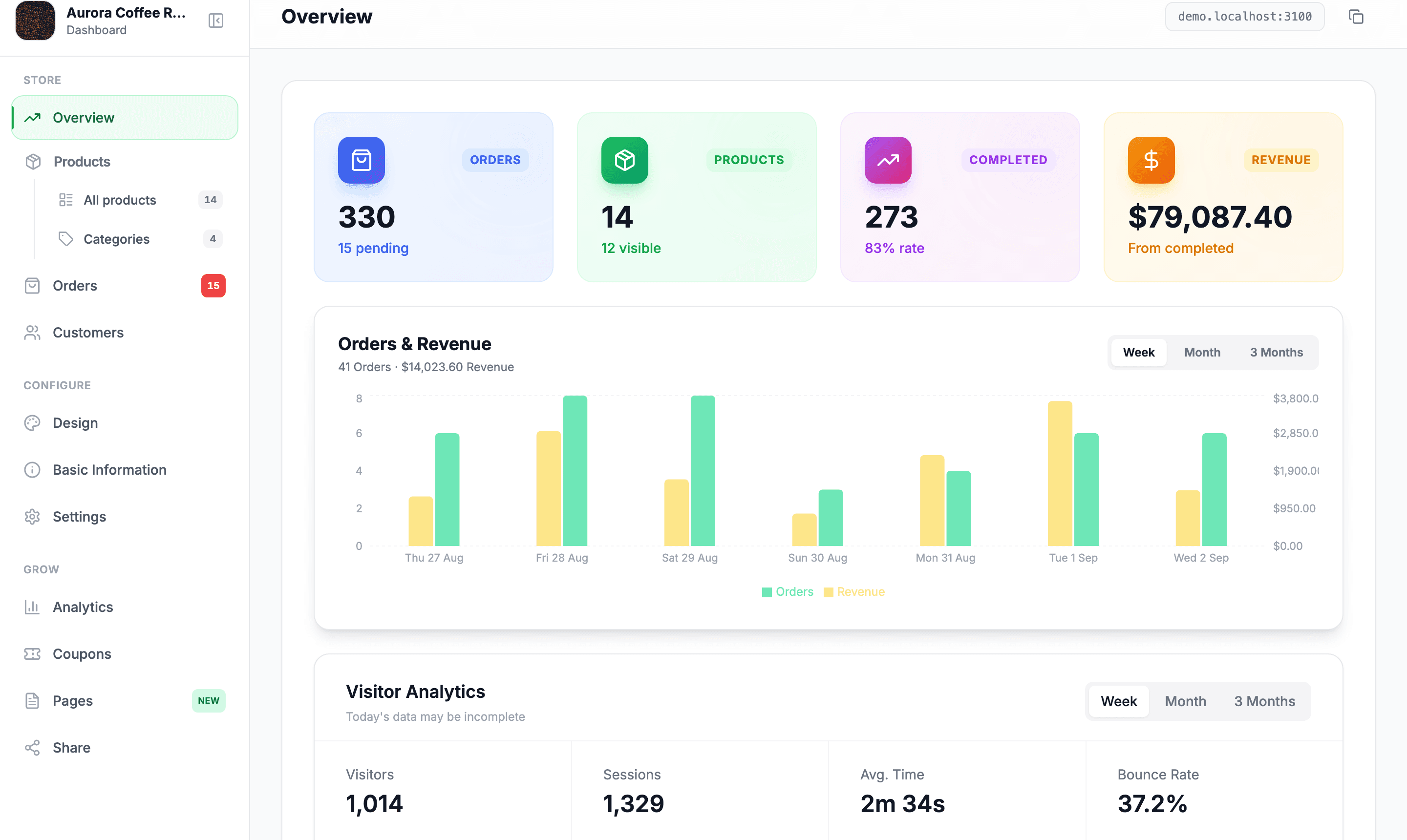This screenshot has width=1407, height=840.
Task: Switch Visitor Analytics to 3 Months
Action: pyautogui.click(x=1265, y=702)
